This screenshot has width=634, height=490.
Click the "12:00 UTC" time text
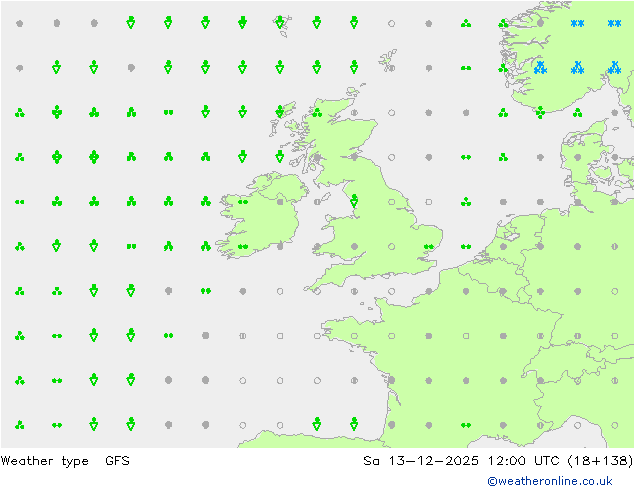[525, 460]
